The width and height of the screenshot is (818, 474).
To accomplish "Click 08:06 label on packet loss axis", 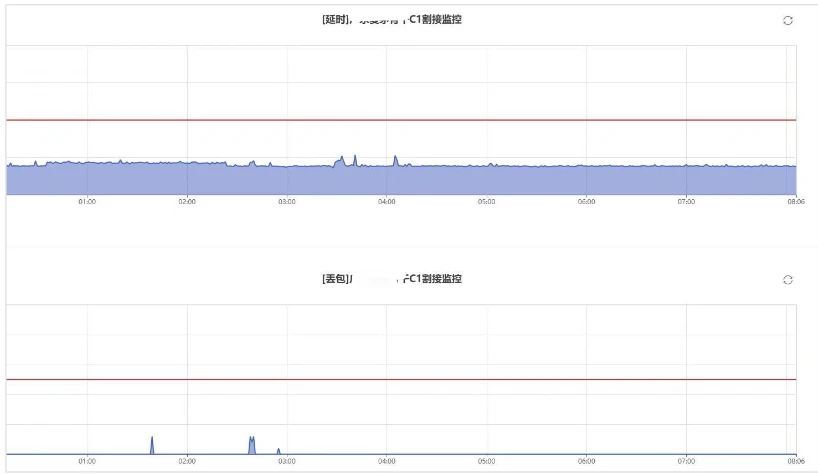I will [x=796, y=461].
